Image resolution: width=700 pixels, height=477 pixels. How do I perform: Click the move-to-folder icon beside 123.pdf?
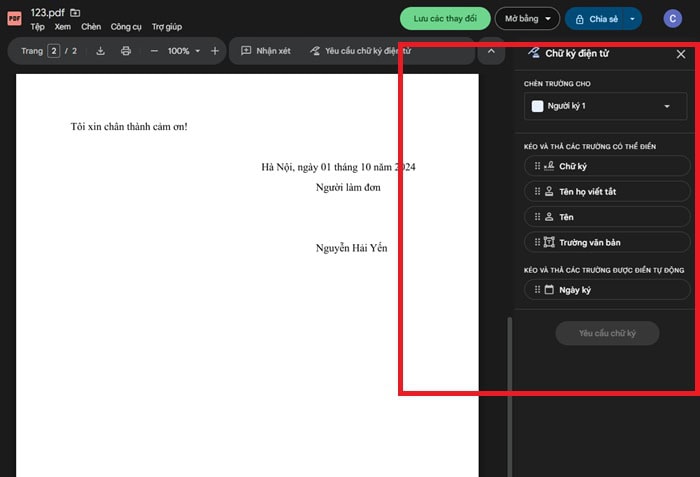[76, 13]
